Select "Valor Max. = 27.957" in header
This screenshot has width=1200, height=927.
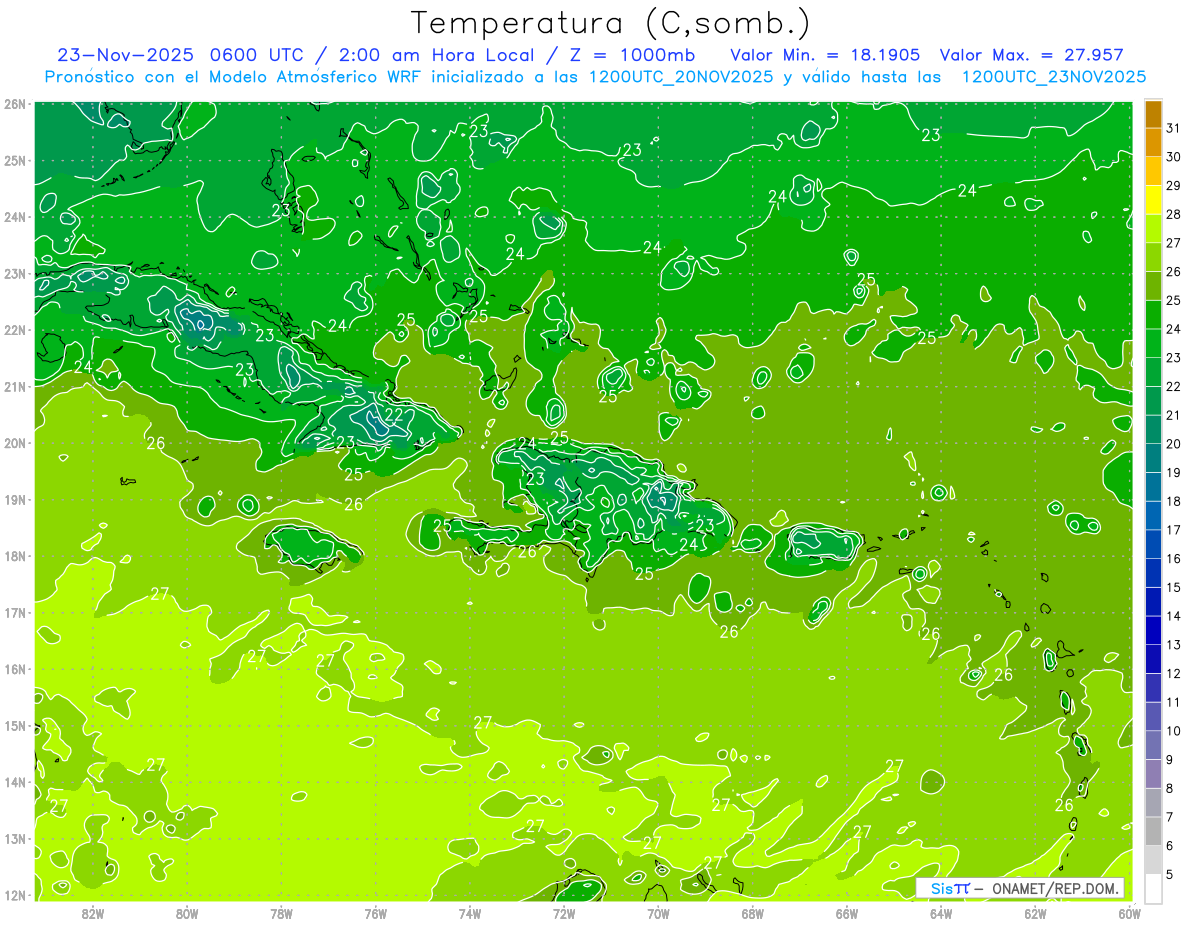click(1031, 55)
